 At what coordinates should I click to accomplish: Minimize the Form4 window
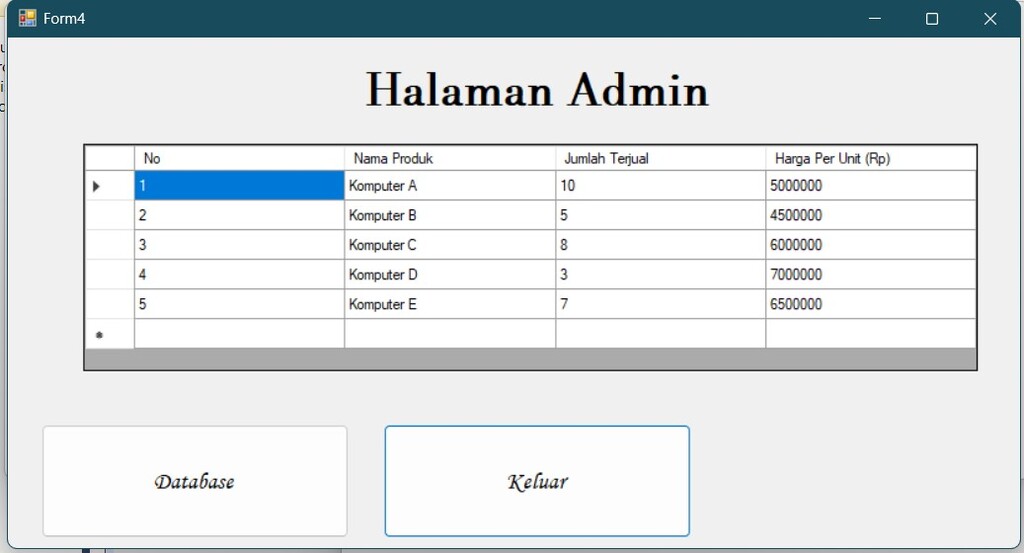[x=875, y=18]
